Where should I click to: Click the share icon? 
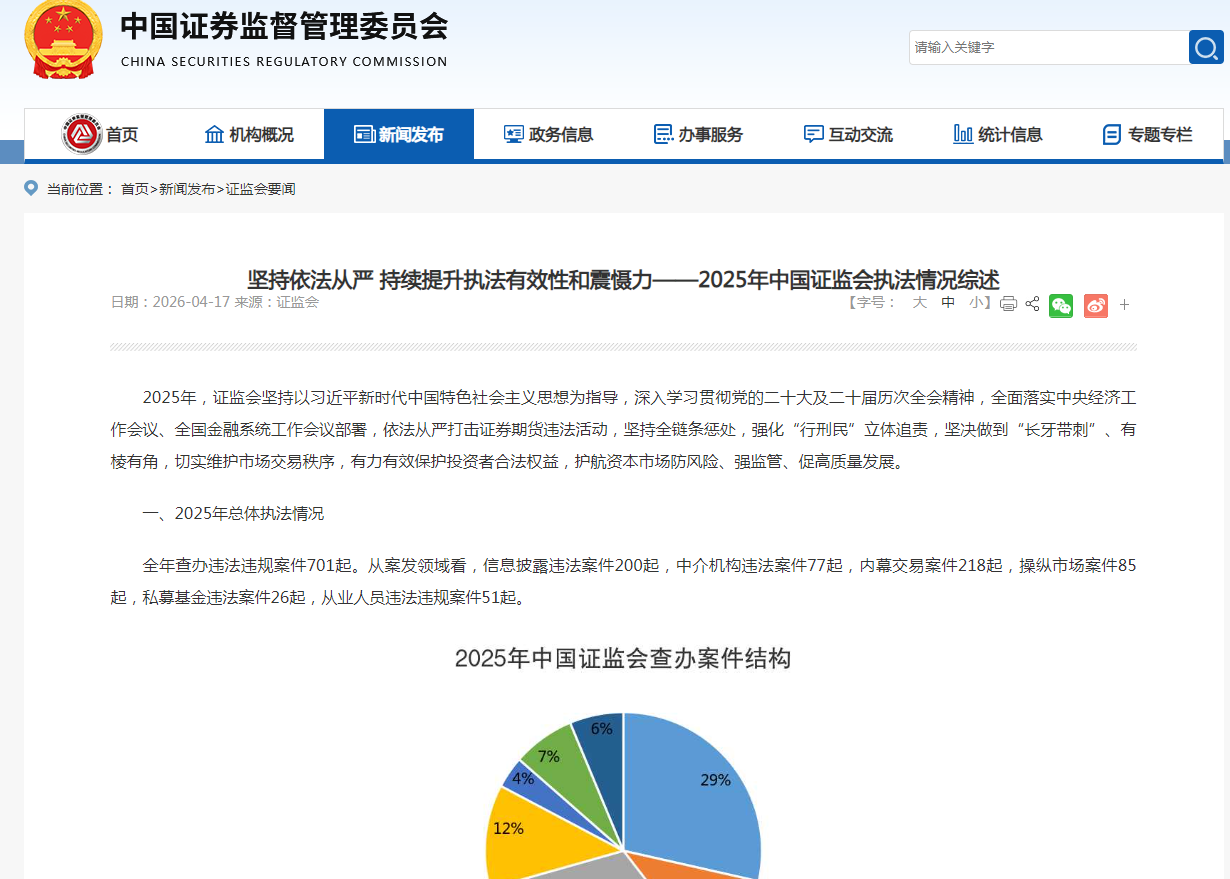1032,304
